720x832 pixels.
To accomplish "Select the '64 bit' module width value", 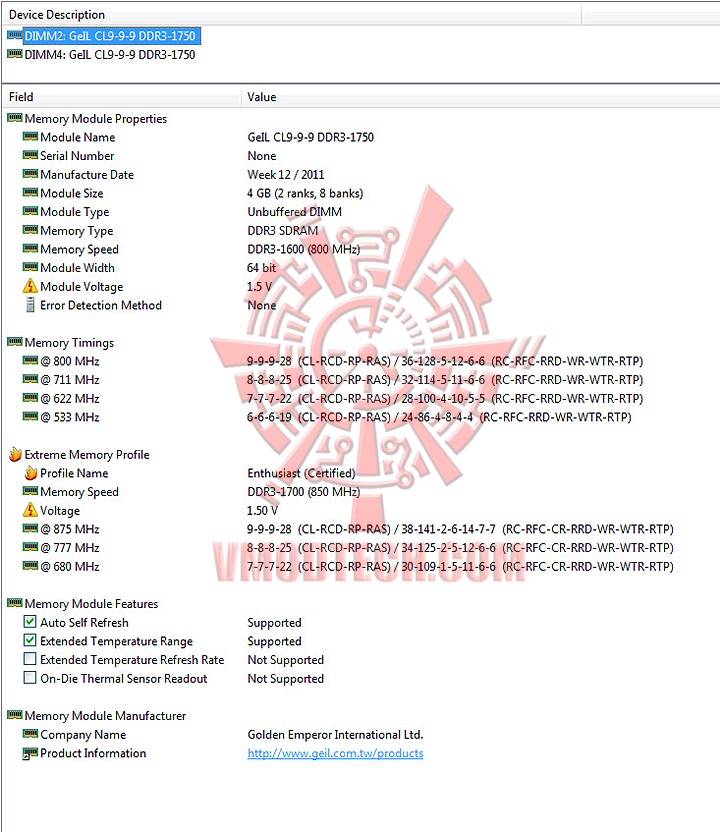I will [x=262, y=268].
